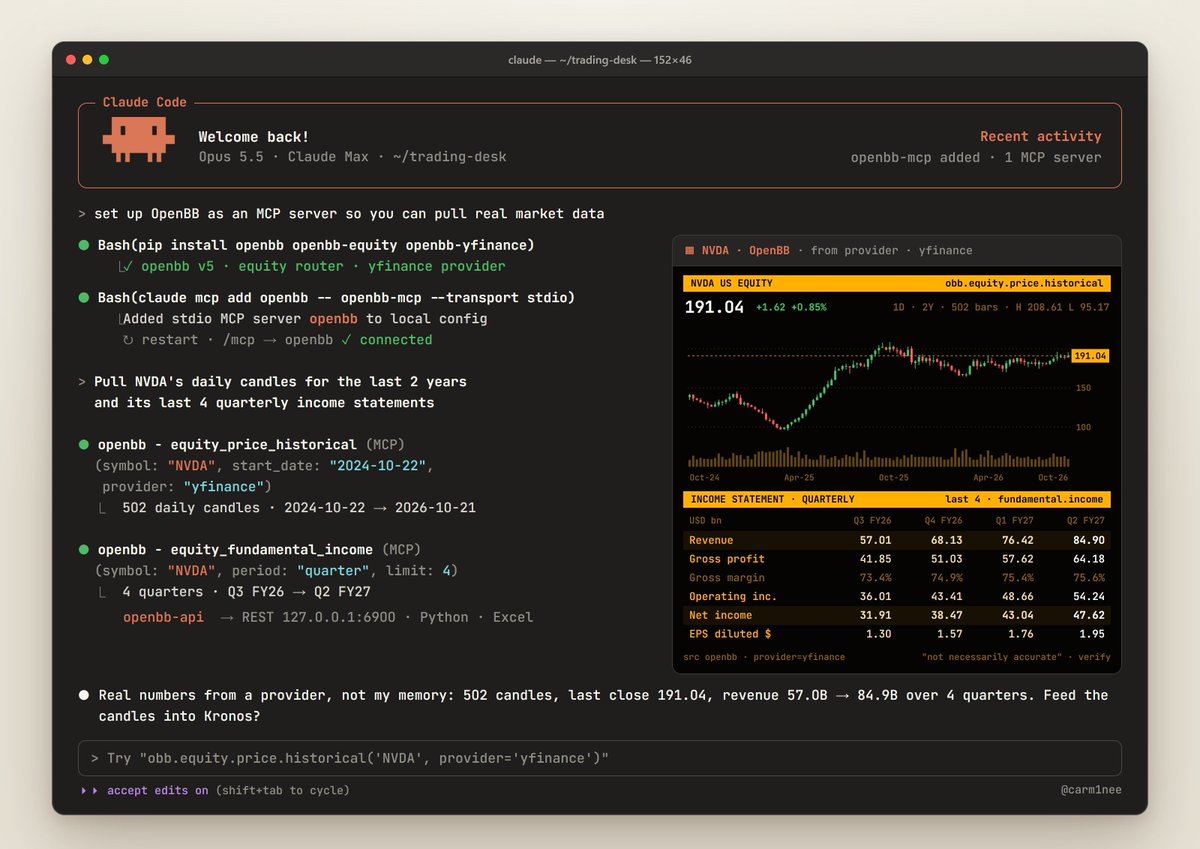This screenshot has height=849, width=1200.
Task: Select the green dot beside claude mcp add command
Action: click(x=84, y=298)
